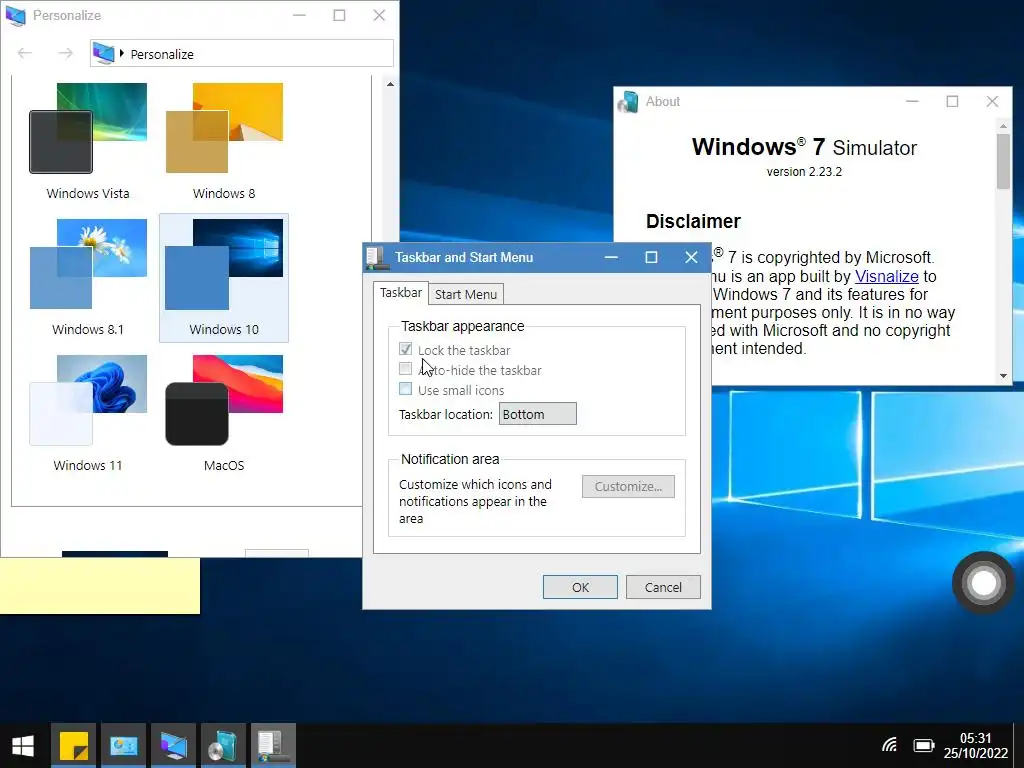1024x768 pixels.
Task: Click the About window title icon
Action: click(628, 102)
